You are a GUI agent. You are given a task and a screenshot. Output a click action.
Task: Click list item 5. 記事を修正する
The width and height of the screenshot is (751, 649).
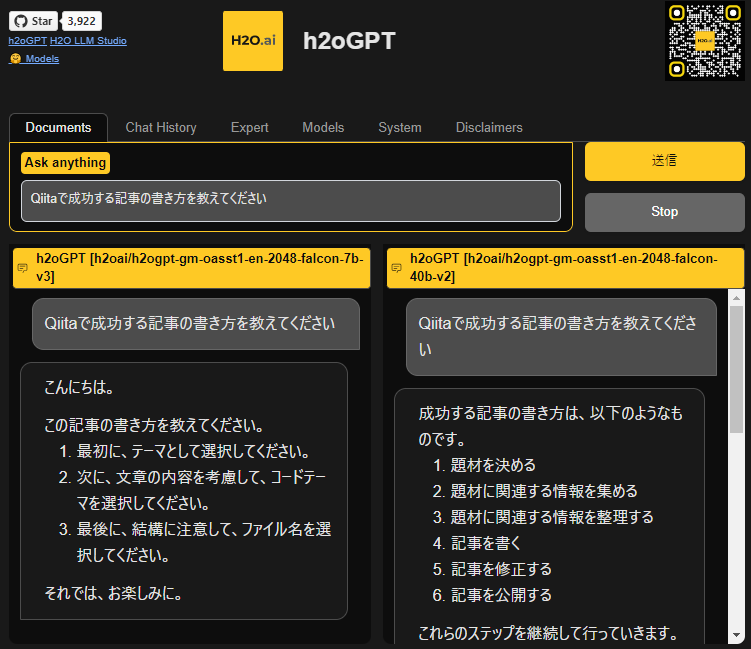[492, 569]
